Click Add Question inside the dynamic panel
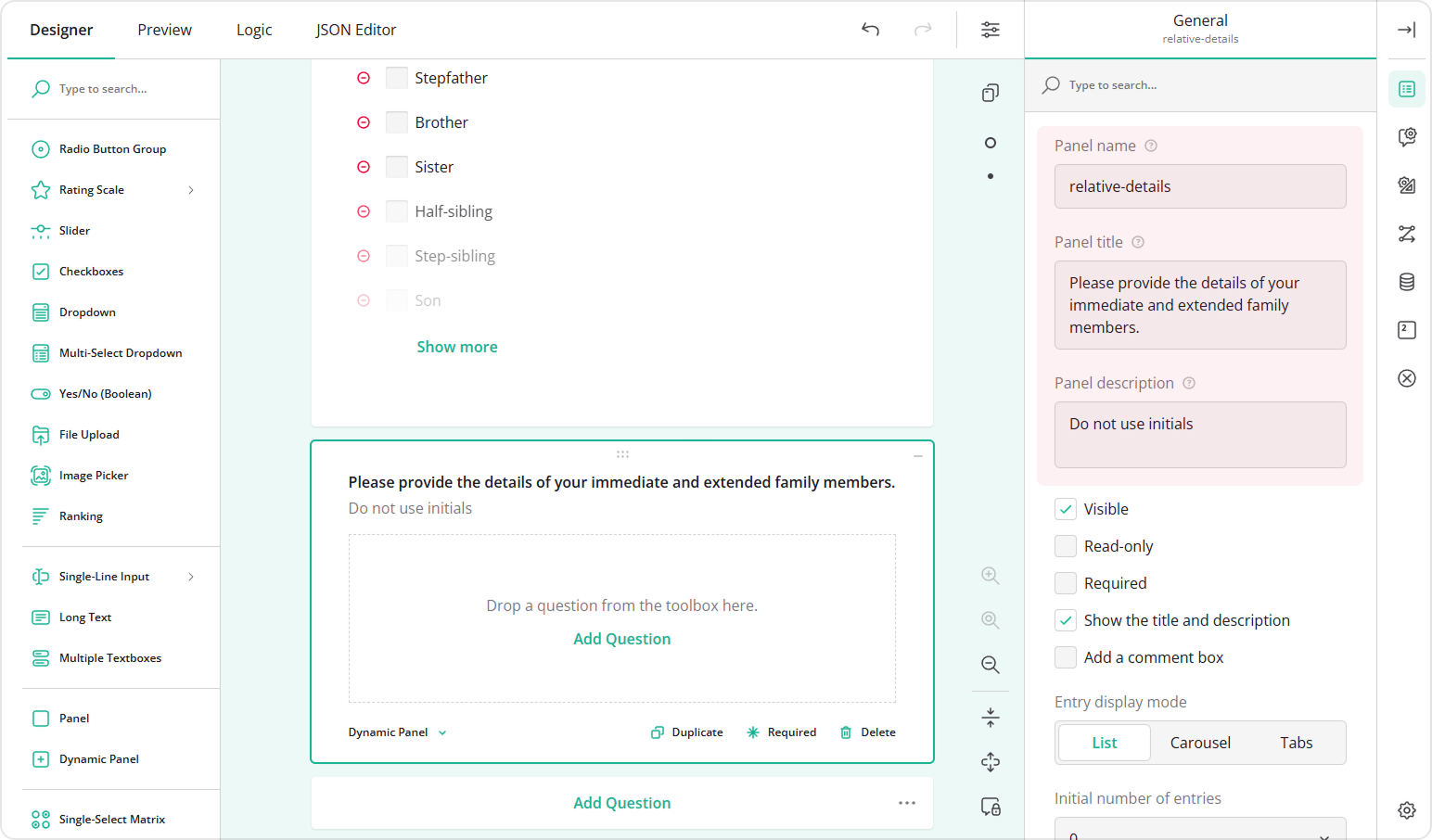Image resolution: width=1432 pixels, height=840 pixels. [x=621, y=639]
